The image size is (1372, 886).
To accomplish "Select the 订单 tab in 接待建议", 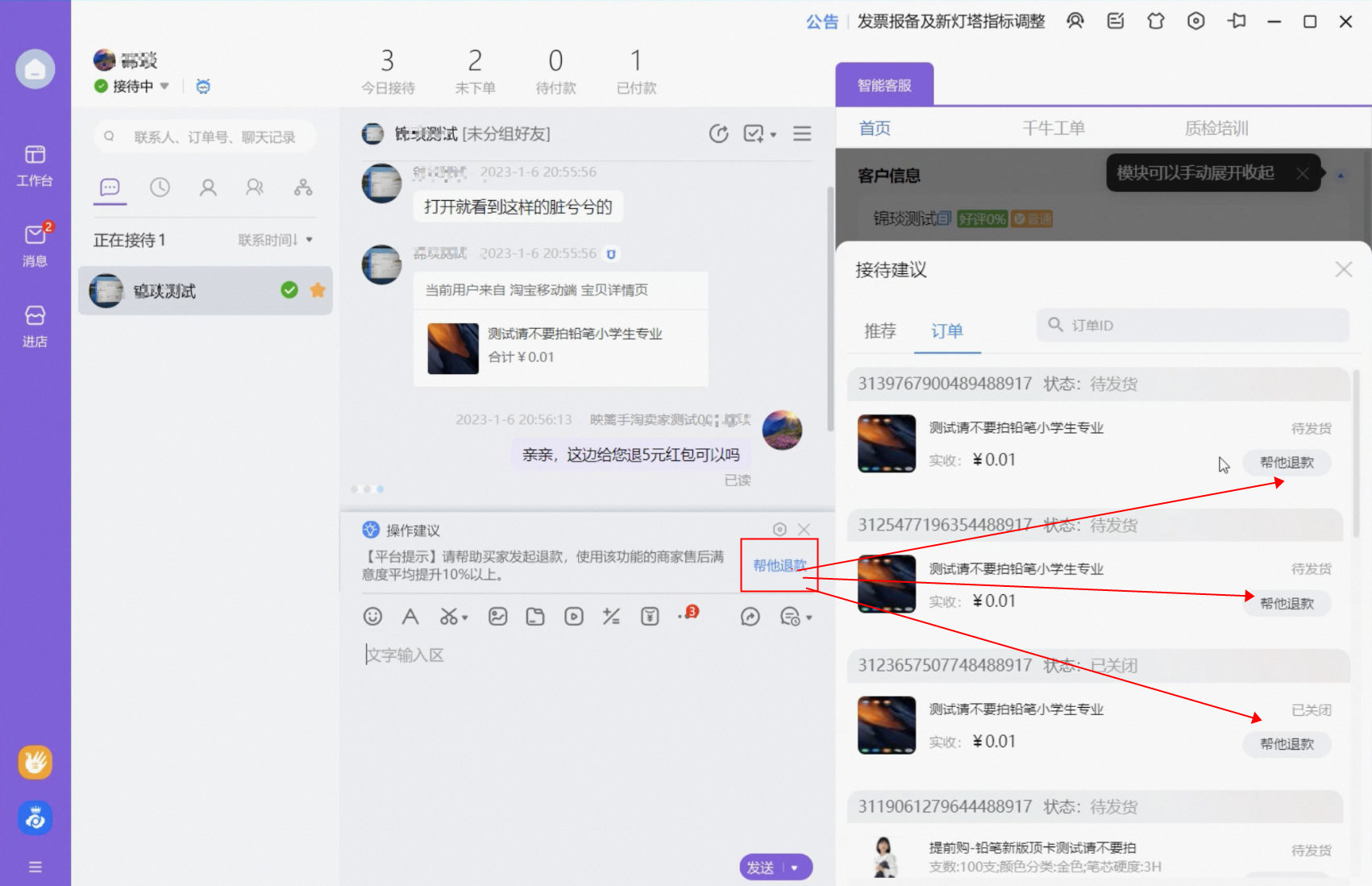I will (x=947, y=331).
